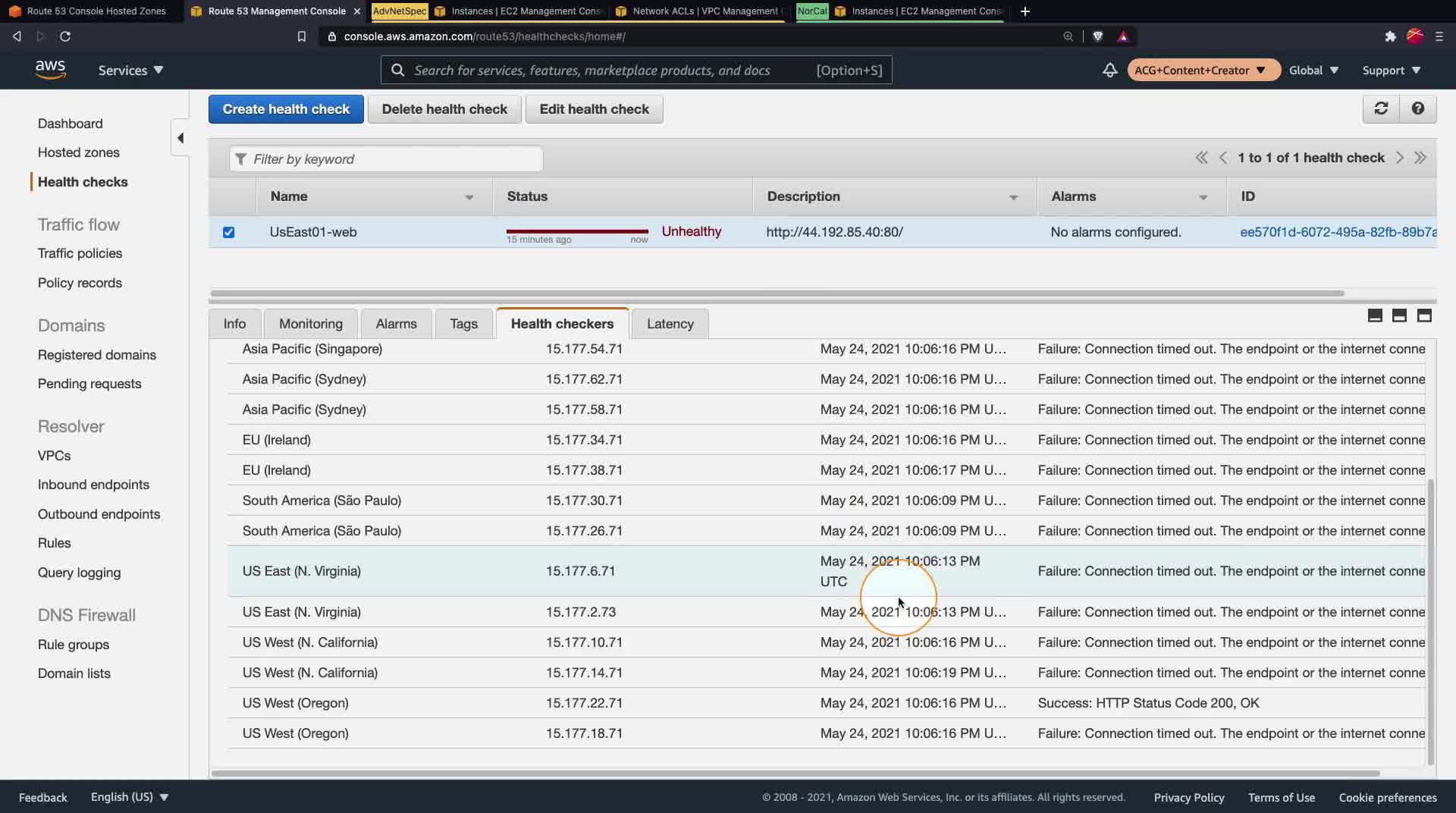Click the zoom magnifier in address bar
This screenshot has width=1456, height=813.
click(x=1068, y=36)
